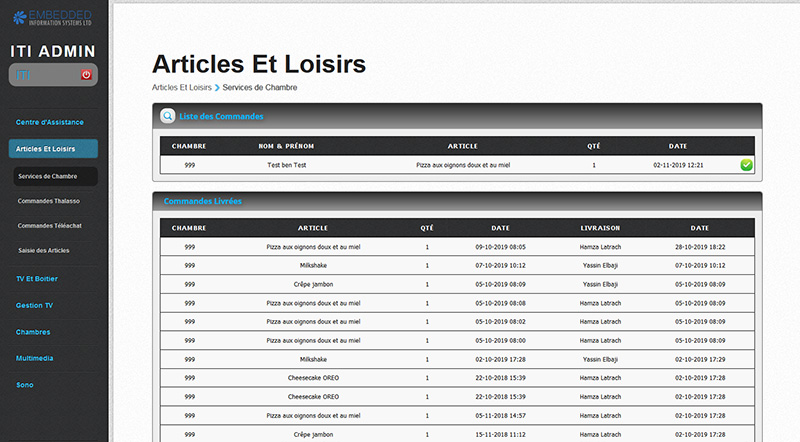
Task: Open the Centre d'Assistance menu
Action: point(50,122)
